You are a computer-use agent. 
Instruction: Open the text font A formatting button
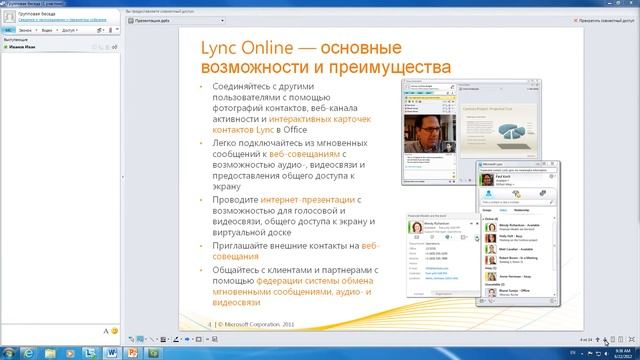tap(106, 331)
